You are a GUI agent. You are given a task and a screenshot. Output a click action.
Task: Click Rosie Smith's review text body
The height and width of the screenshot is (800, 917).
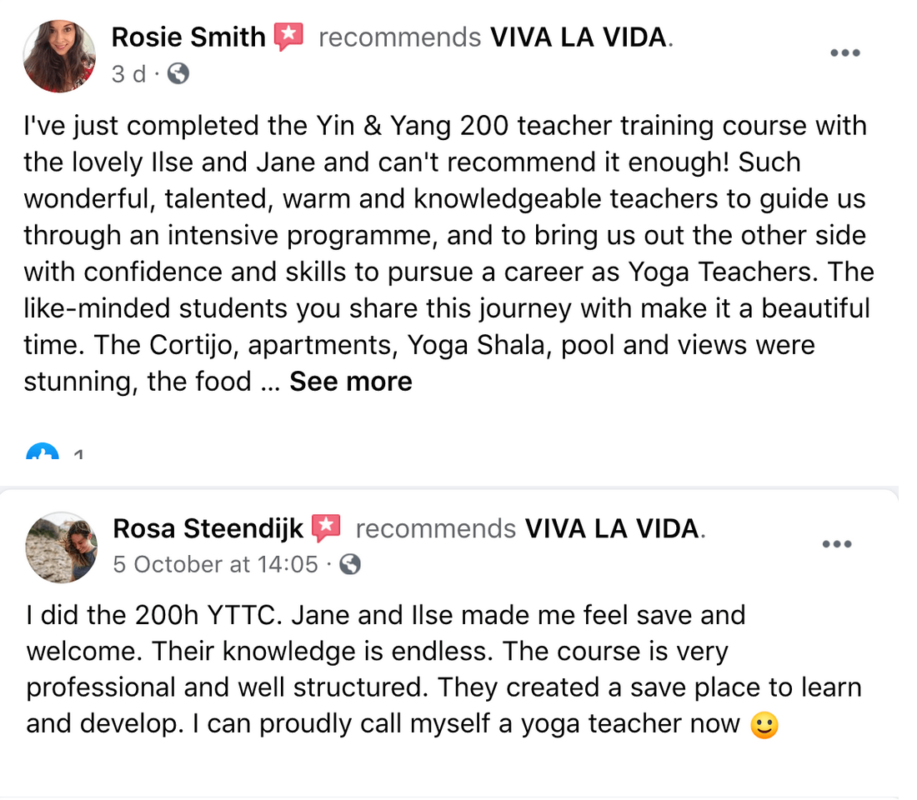[449, 253]
